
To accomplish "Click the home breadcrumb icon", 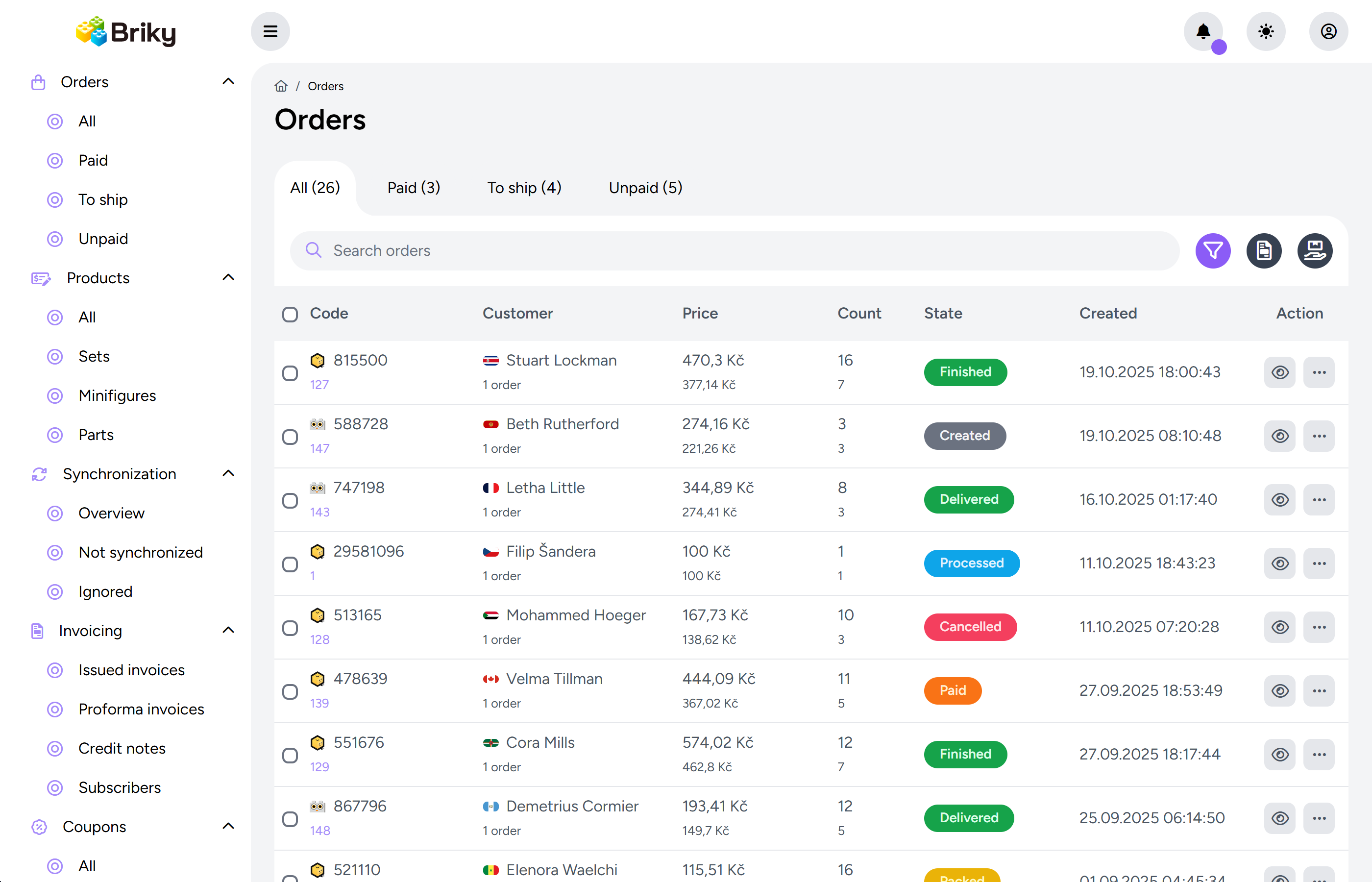I will click(281, 86).
